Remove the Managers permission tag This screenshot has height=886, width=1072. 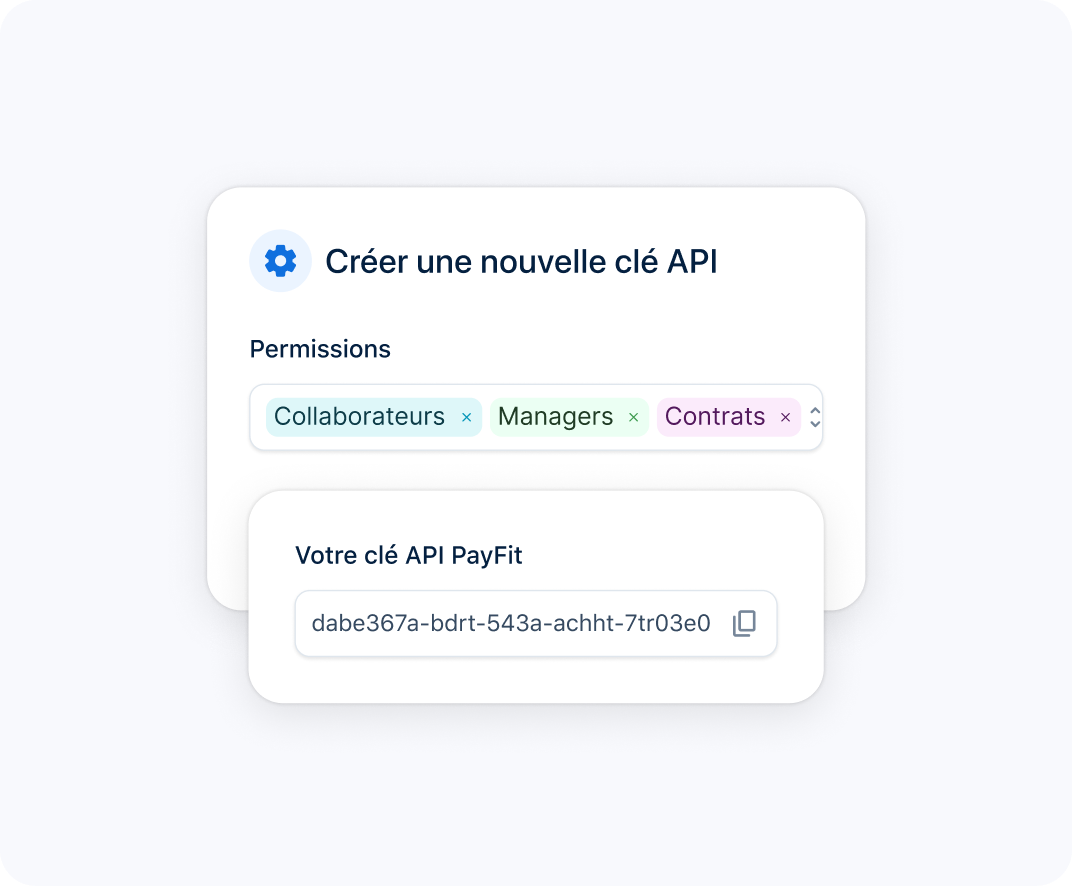point(633,418)
